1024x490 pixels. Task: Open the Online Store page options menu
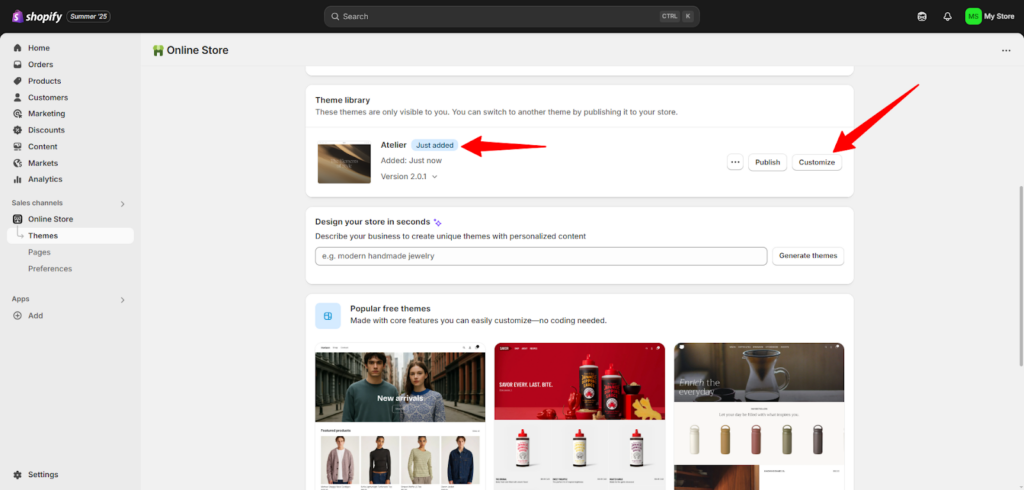click(x=1005, y=50)
